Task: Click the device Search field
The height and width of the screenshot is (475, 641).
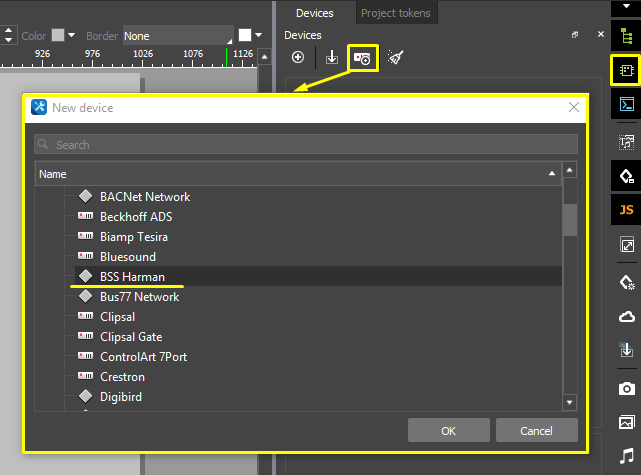Action: [306, 144]
